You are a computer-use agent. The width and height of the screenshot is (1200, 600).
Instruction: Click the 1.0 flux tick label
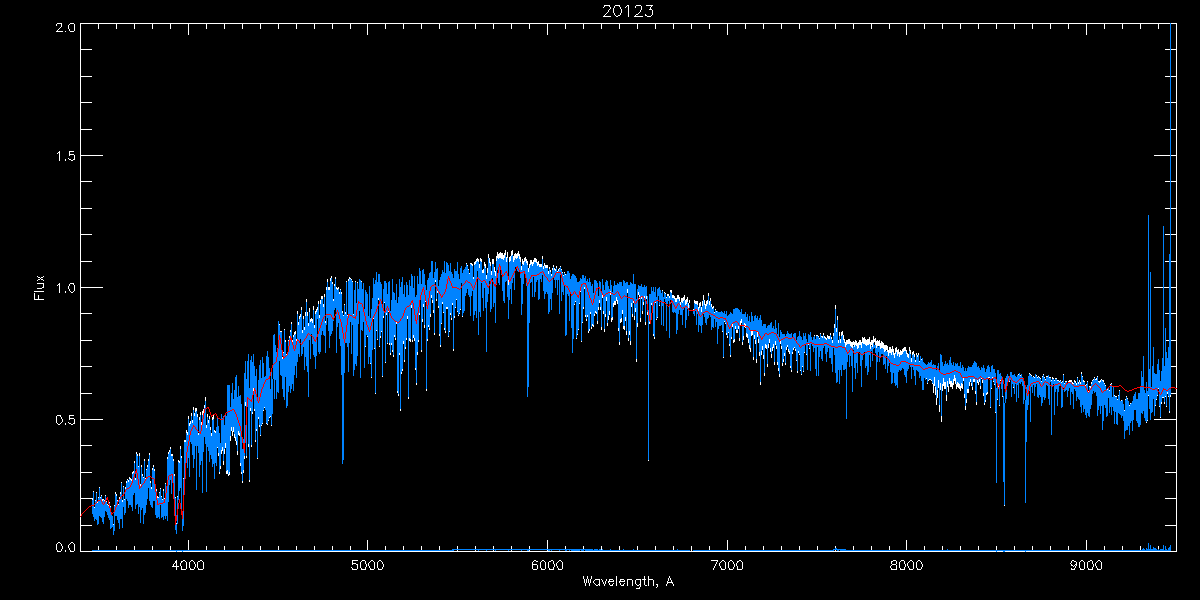65,288
